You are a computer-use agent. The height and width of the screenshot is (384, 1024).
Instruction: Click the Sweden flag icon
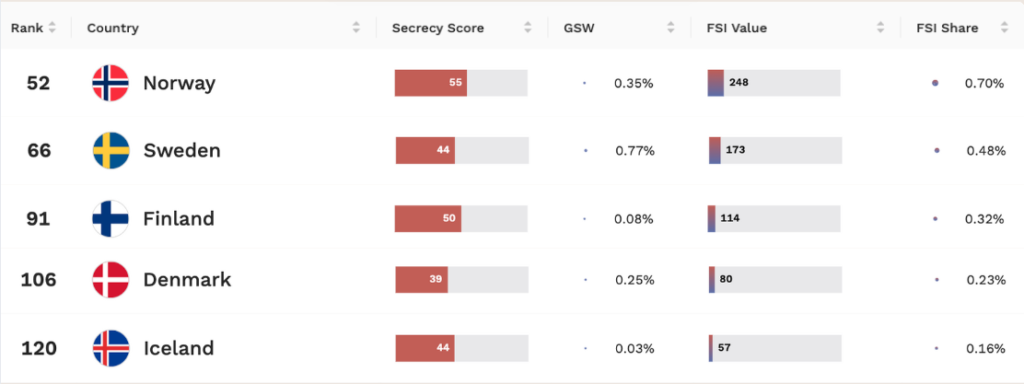[x=111, y=151]
